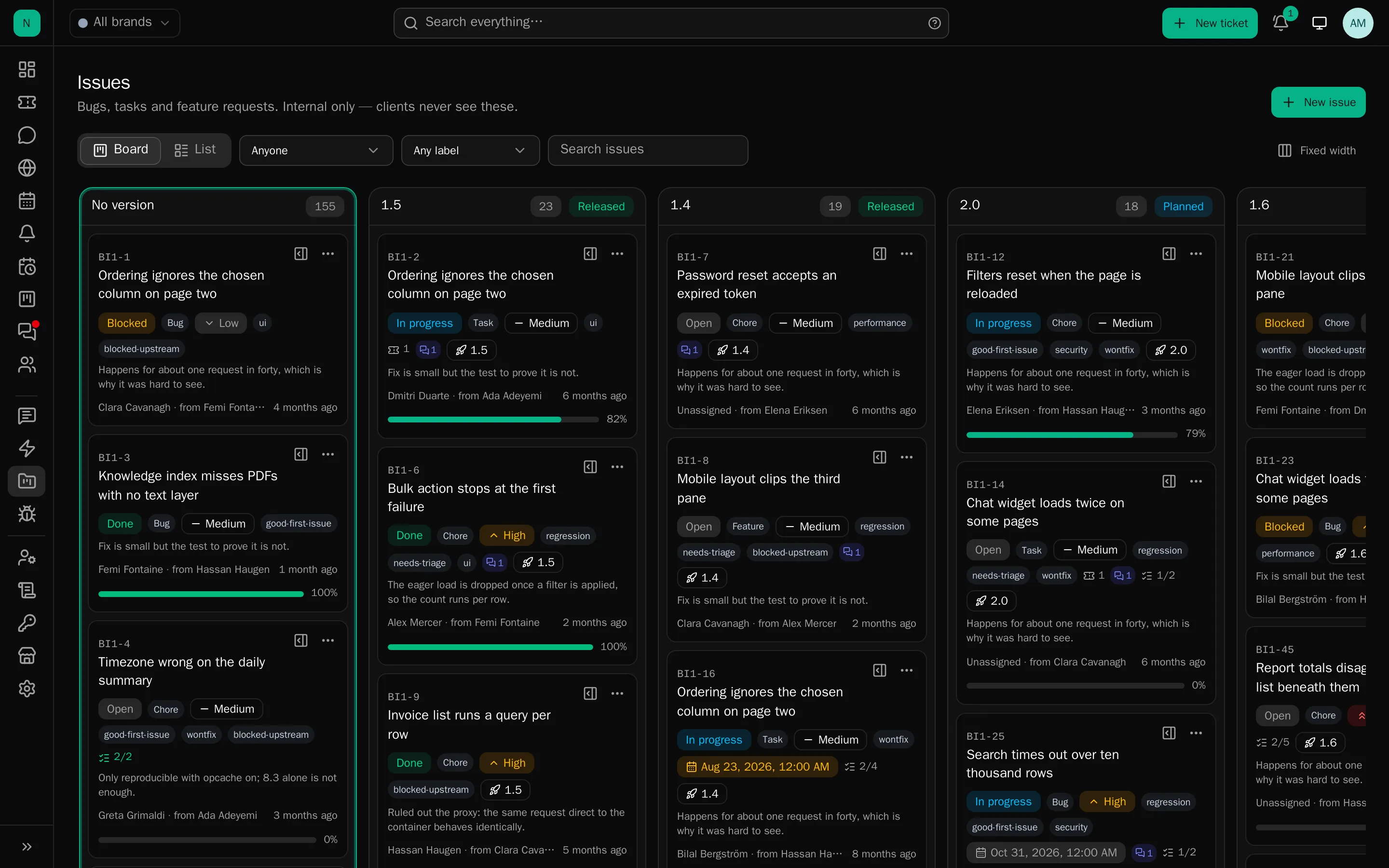Click the Blocked status on BI1-1
Image resolution: width=1389 pixels, height=868 pixels.
point(127,323)
